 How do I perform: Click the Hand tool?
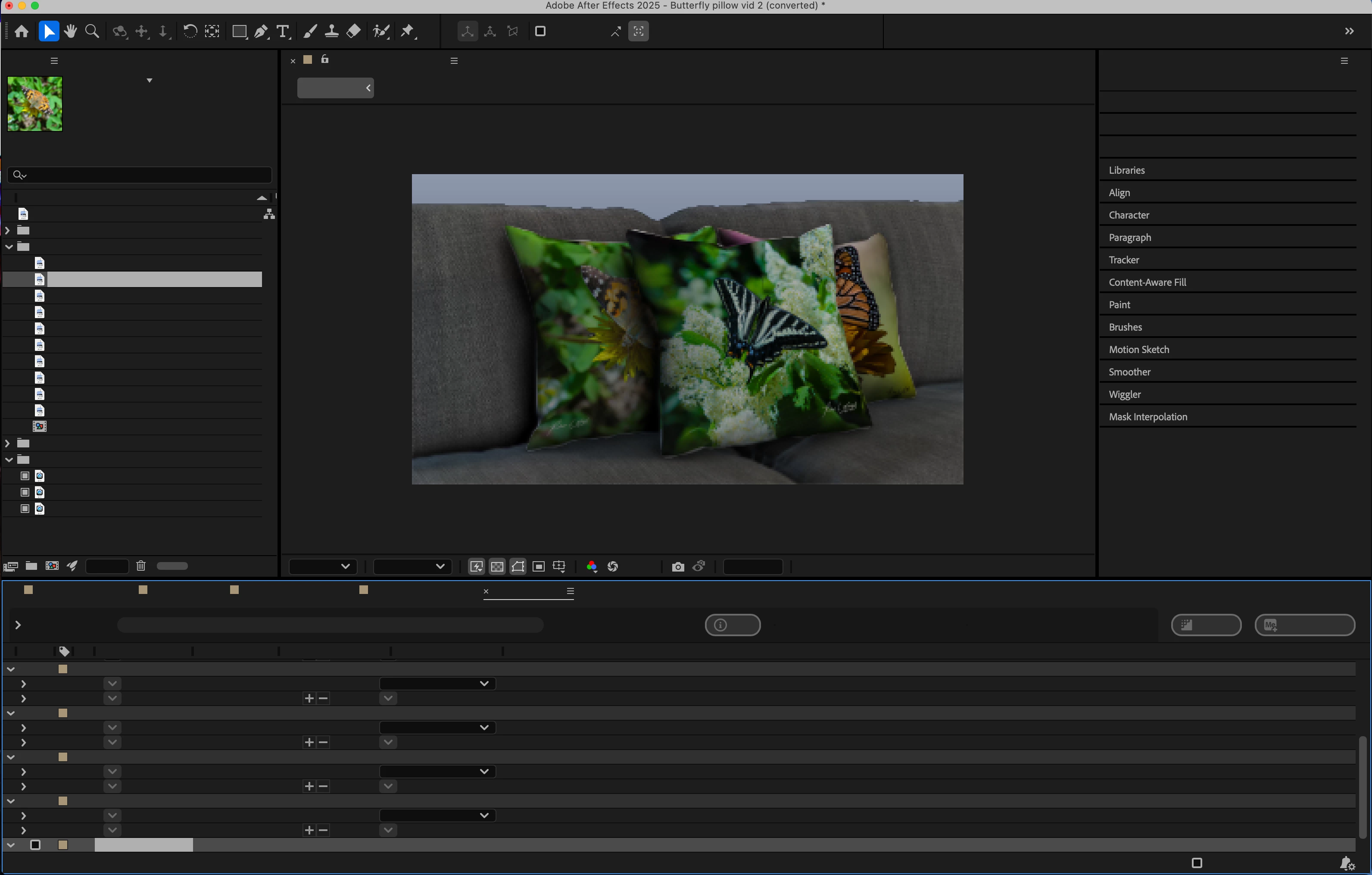(71, 31)
